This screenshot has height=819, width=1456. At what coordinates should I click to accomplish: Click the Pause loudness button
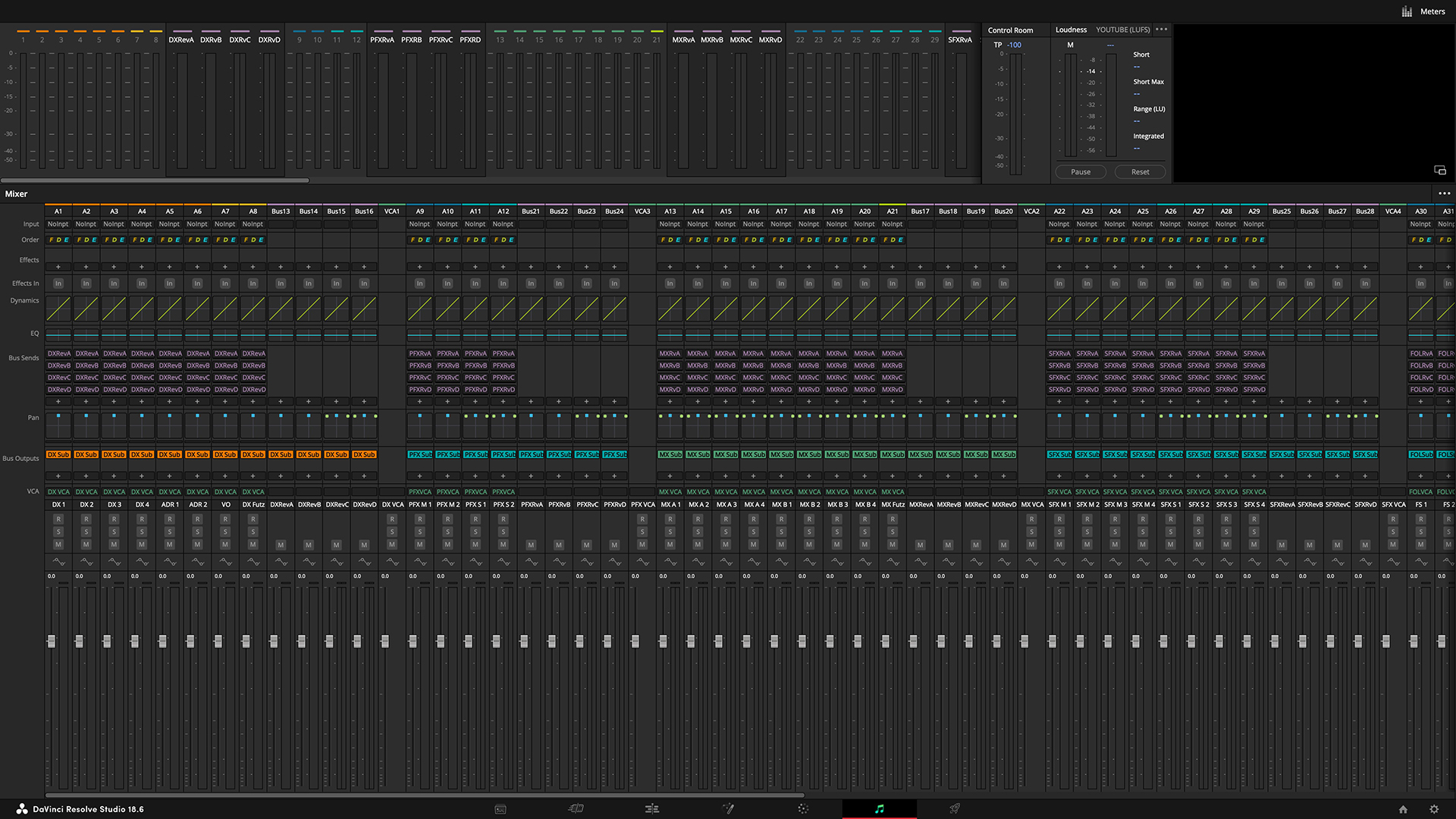coord(1081,172)
